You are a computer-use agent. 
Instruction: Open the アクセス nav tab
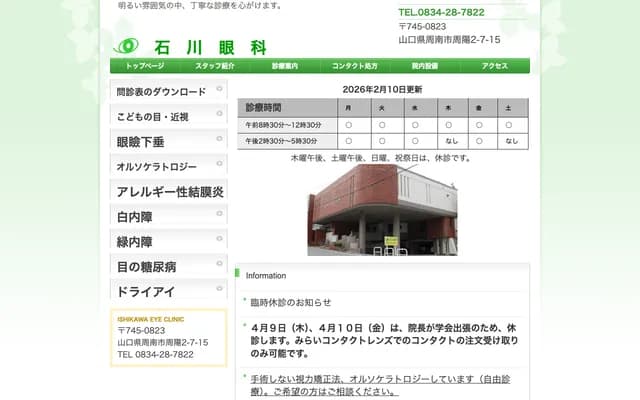[x=495, y=66]
